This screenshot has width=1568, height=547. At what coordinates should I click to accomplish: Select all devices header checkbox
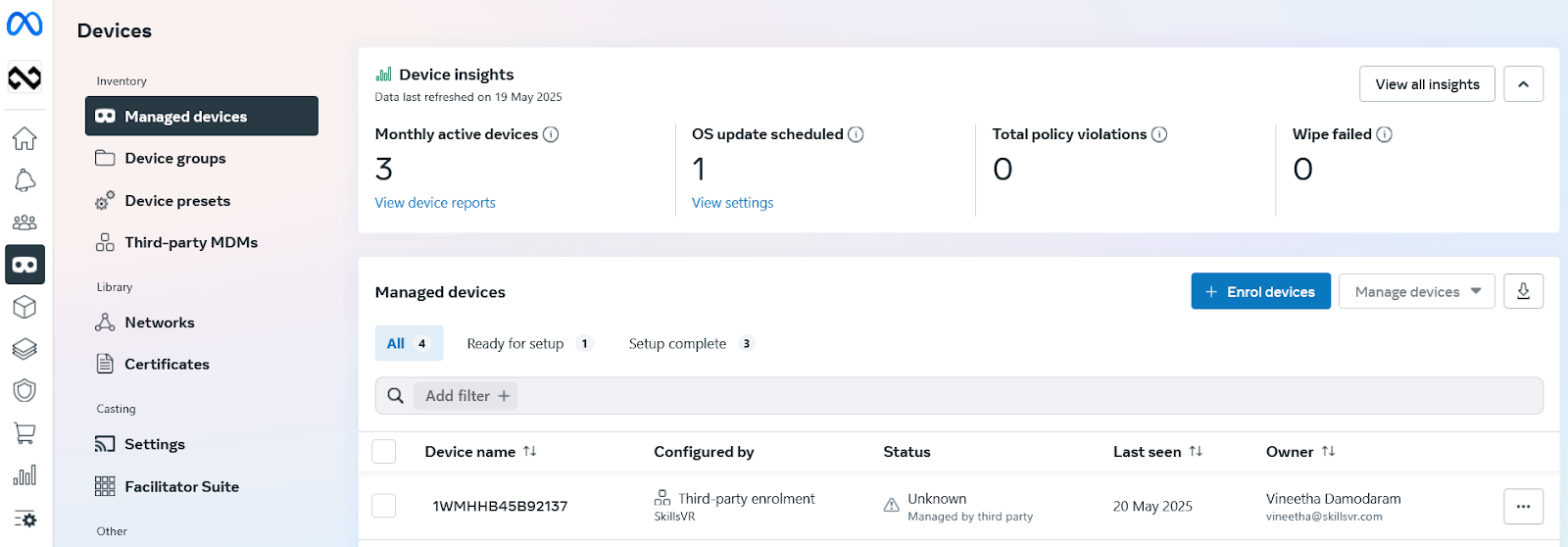click(x=384, y=451)
